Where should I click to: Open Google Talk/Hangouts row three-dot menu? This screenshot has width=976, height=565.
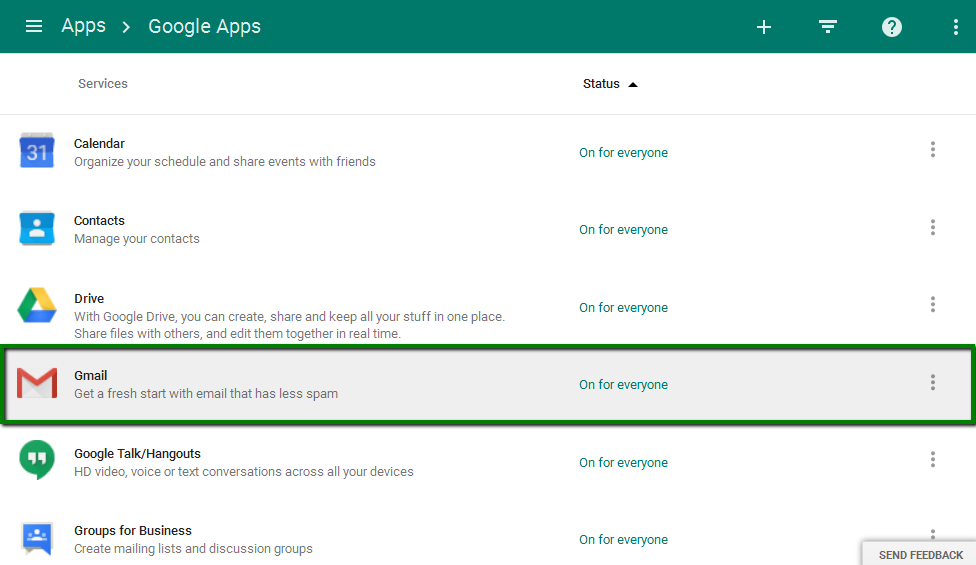(932, 459)
